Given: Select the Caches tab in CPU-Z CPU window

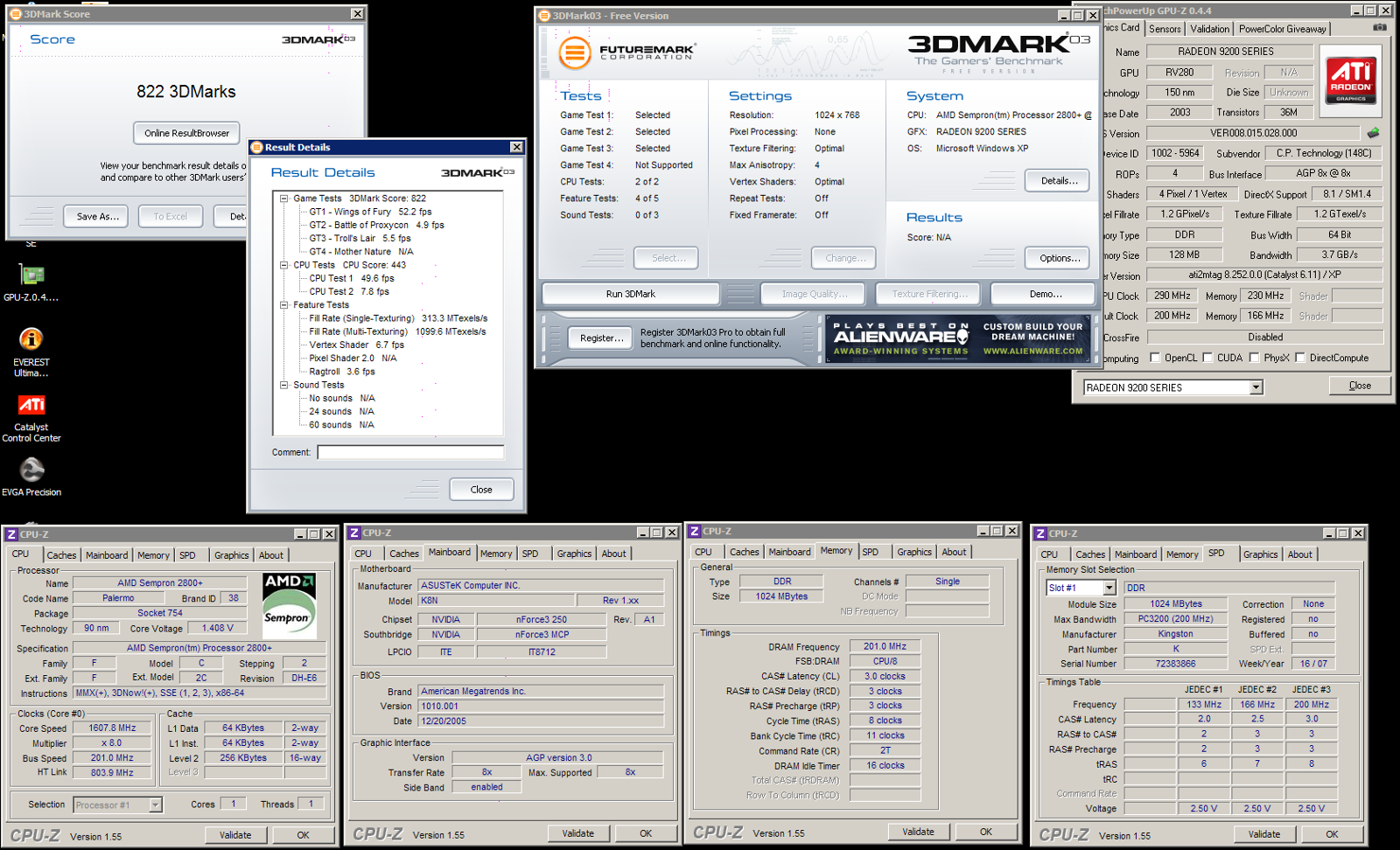Looking at the screenshot, I should click(x=61, y=555).
